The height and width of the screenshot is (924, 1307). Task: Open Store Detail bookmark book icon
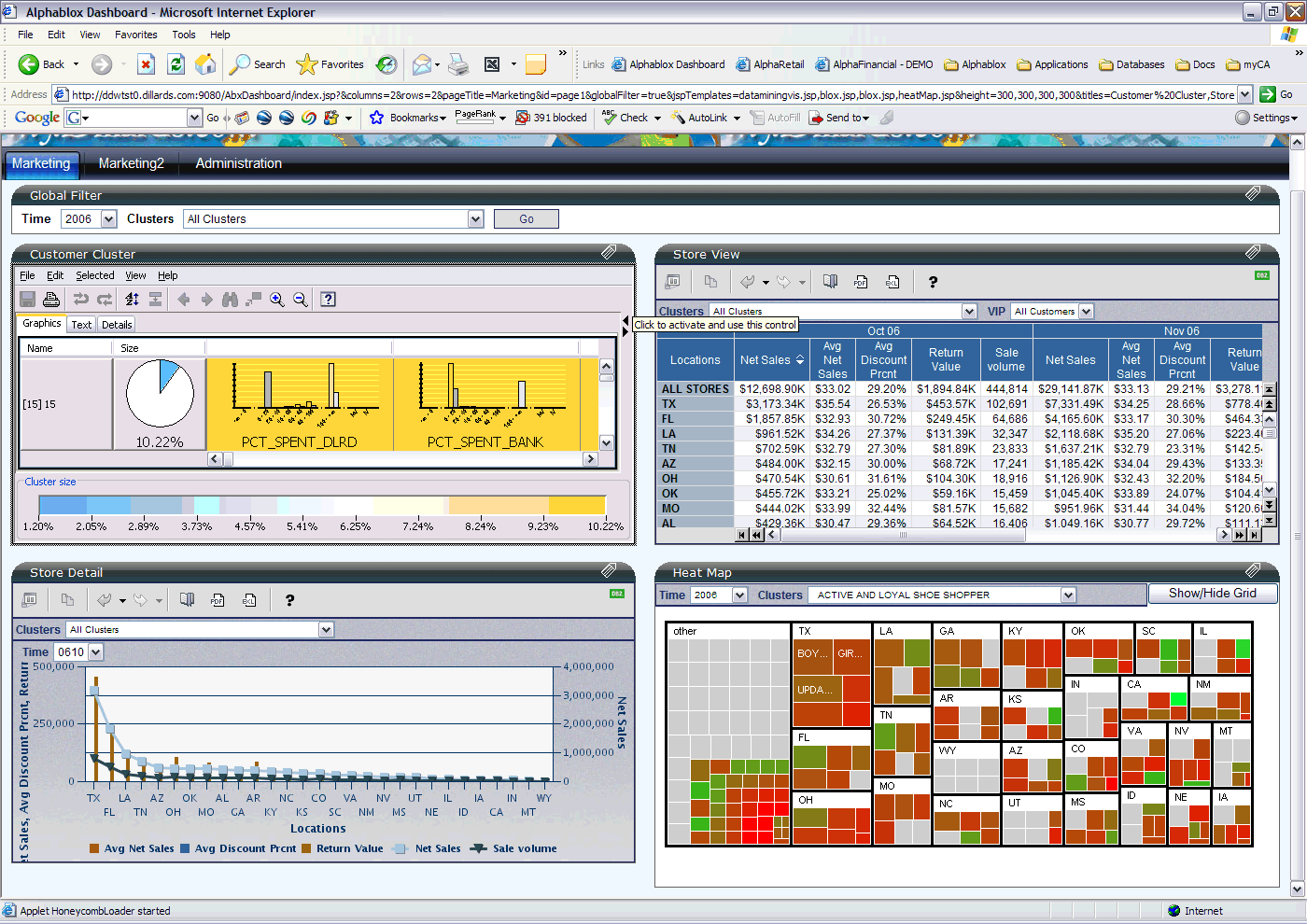(187, 600)
